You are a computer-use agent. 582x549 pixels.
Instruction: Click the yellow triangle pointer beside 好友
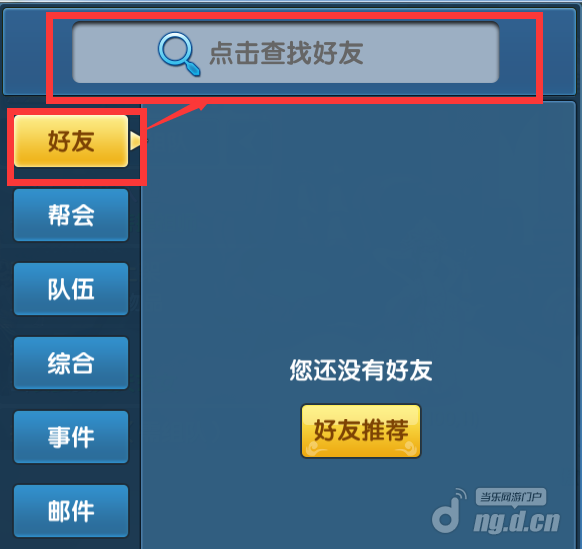click(x=135, y=141)
